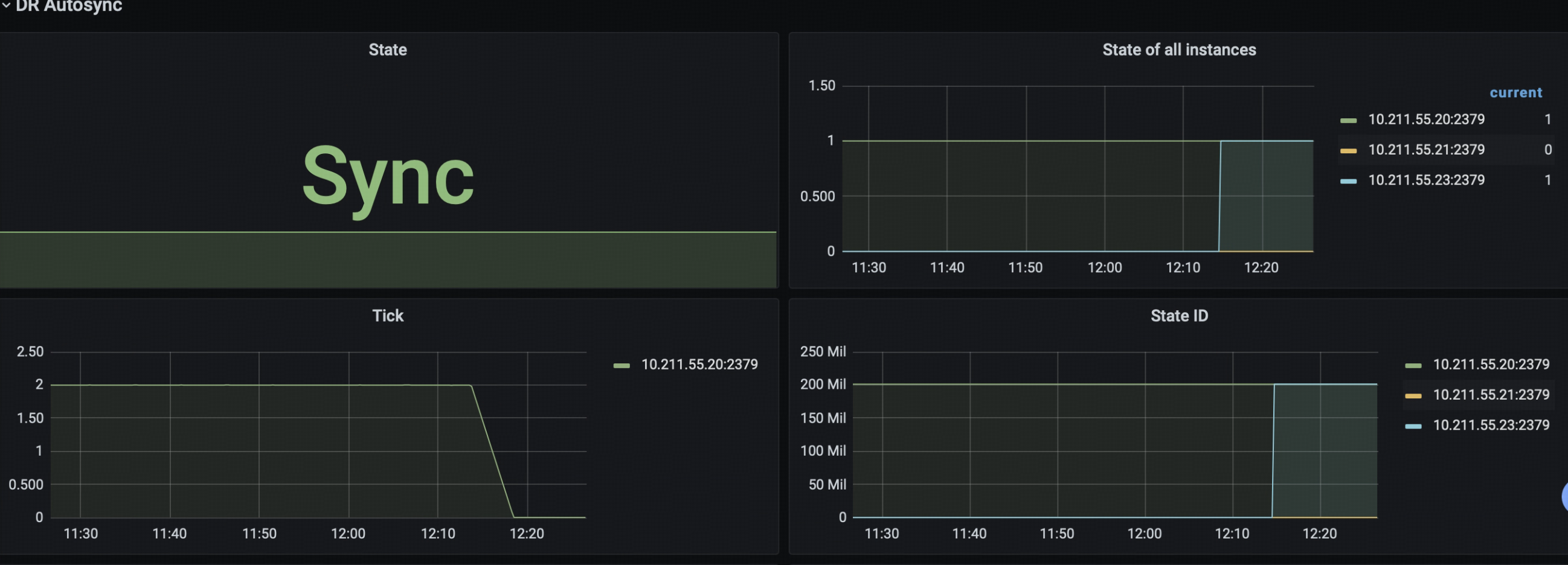Image resolution: width=1568 pixels, height=565 pixels.
Task: Open color picker for yellow 10.211.55.21 swatch in State of all instances
Action: coord(1348,151)
